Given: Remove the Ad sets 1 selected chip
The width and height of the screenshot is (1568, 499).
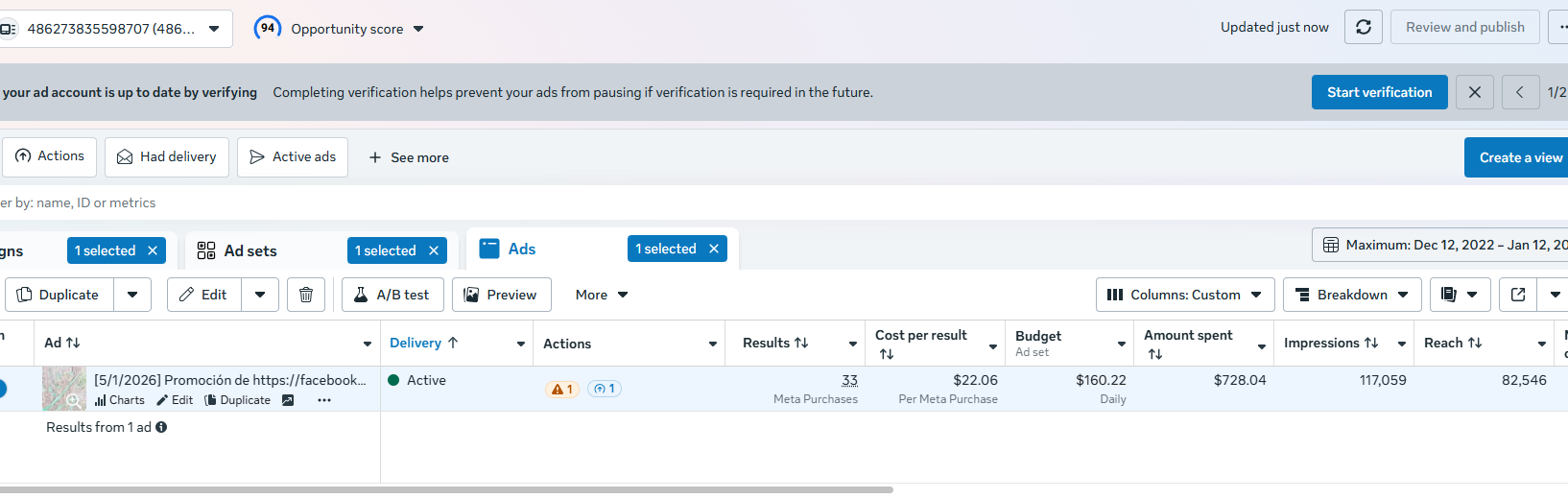Looking at the screenshot, I should click(x=434, y=250).
